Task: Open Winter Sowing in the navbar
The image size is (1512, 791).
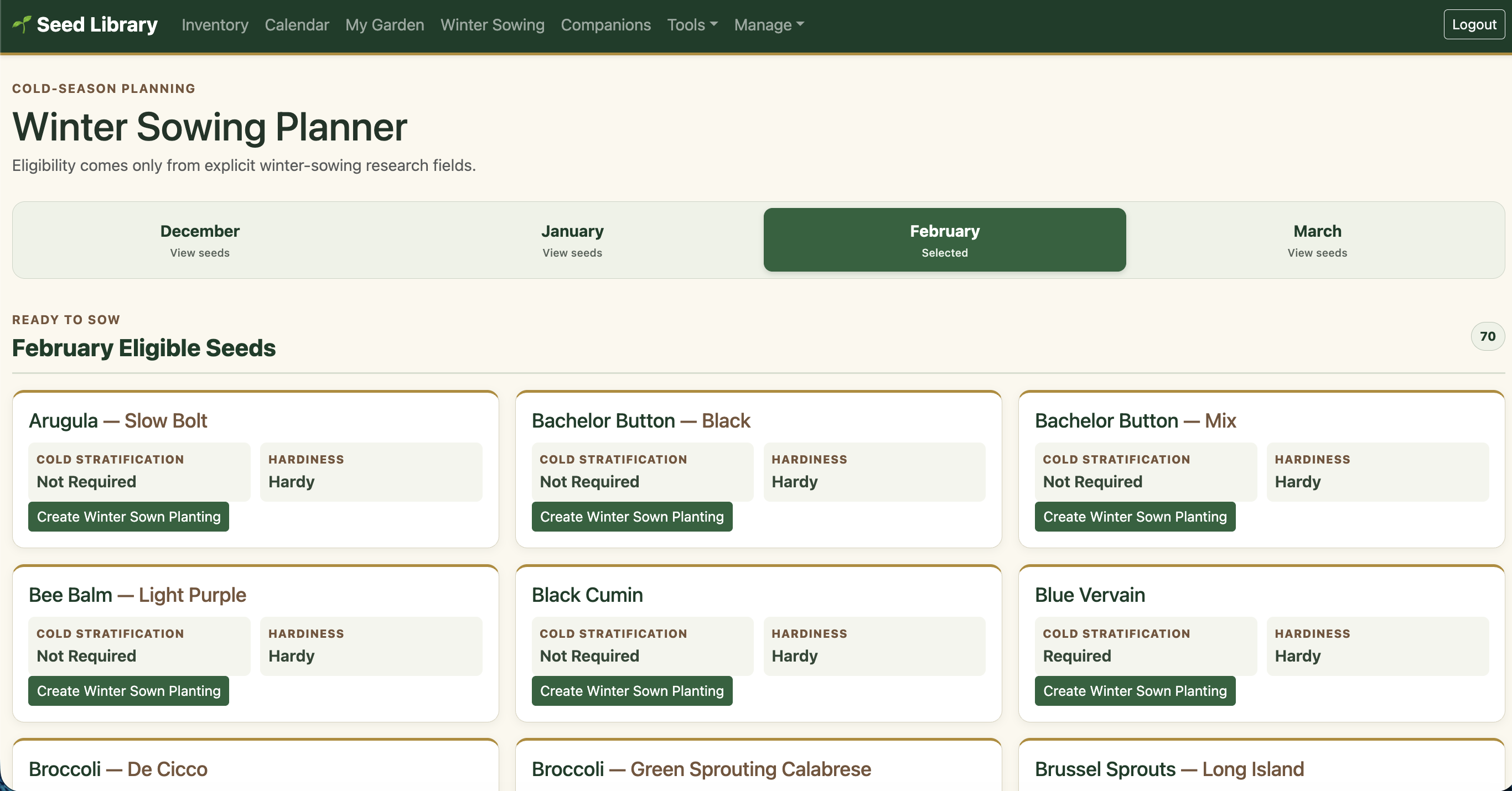Action: point(492,25)
